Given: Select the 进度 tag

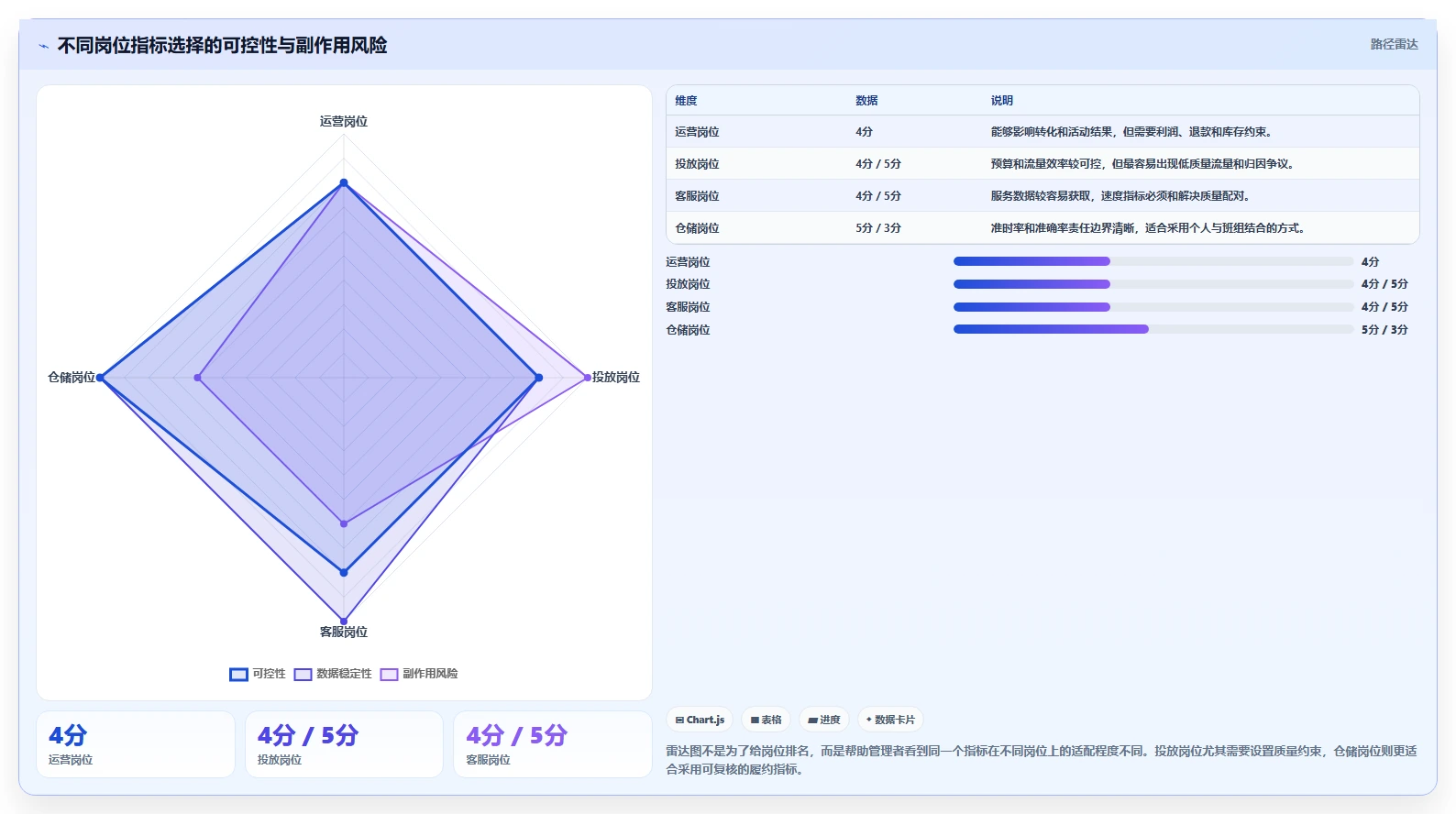Looking at the screenshot, I should pyautogui.click(x=824, y=720).
